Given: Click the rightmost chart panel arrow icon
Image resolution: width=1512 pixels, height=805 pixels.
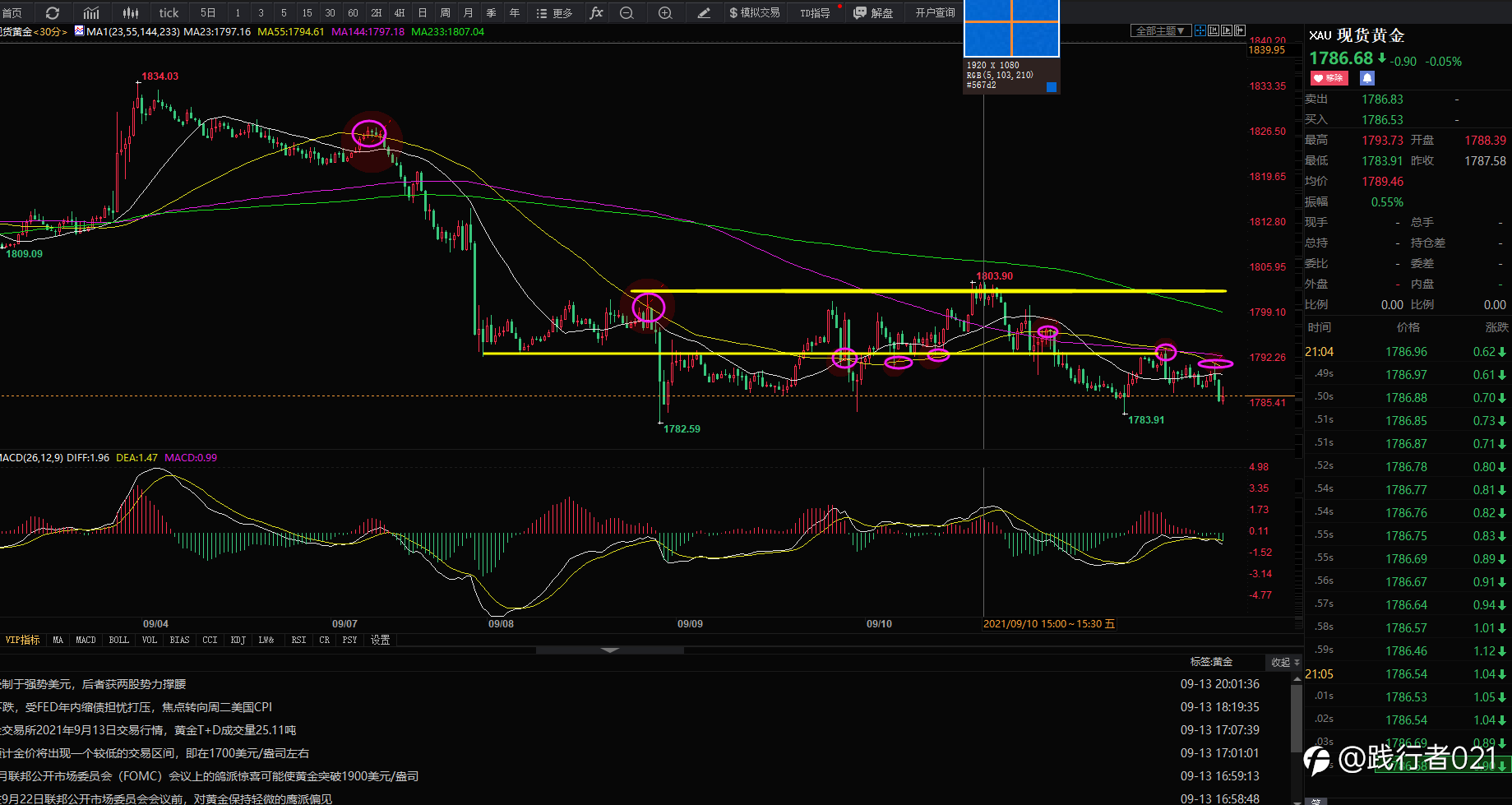Looking at the screenshot, I should click(1240, 30).
